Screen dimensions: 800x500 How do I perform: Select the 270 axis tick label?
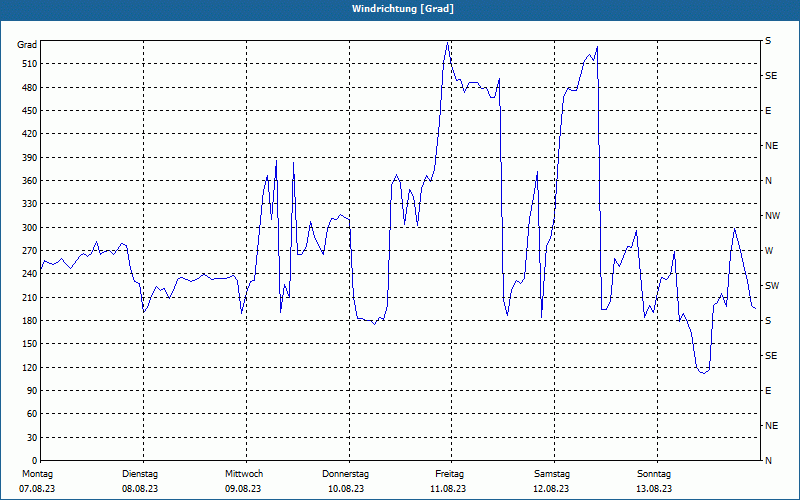30,251
